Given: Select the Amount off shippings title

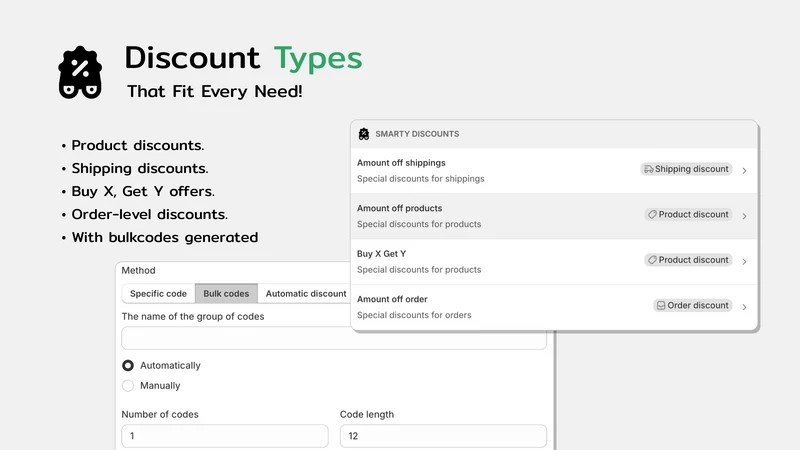Looking at the screenshot, I should click(x=401, y=163).
